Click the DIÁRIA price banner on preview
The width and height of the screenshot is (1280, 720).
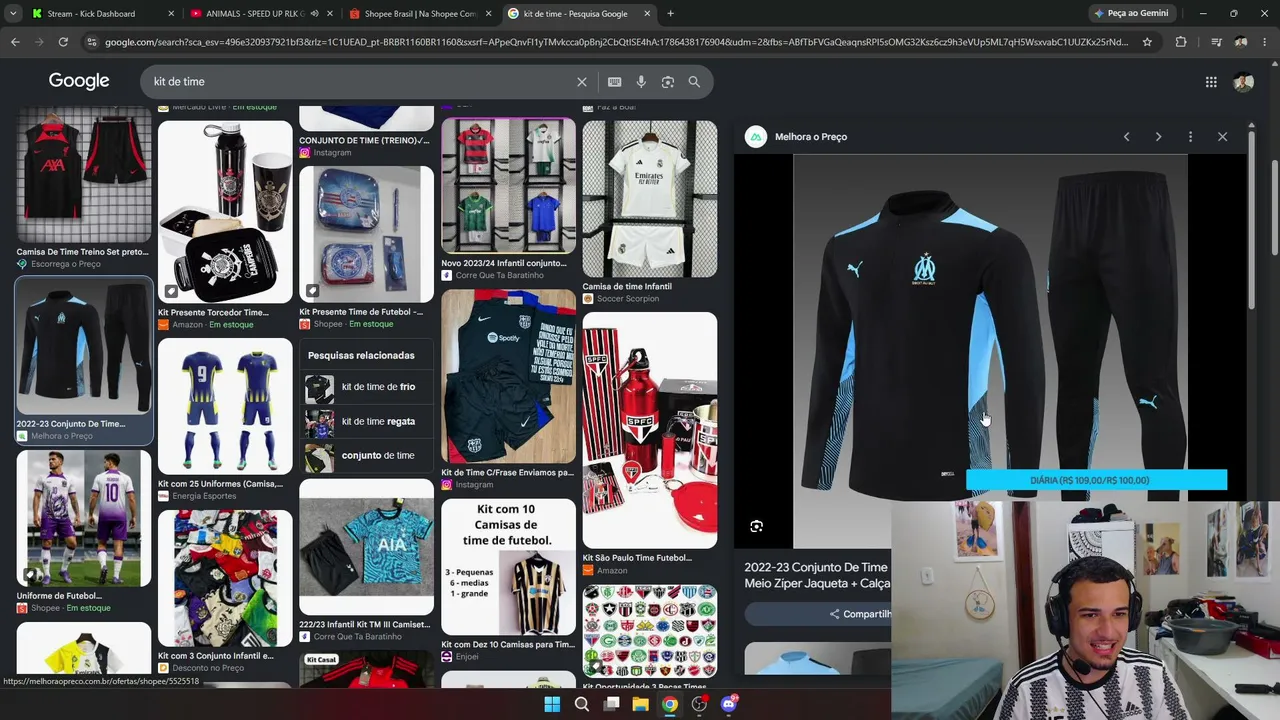[1096, 480]
